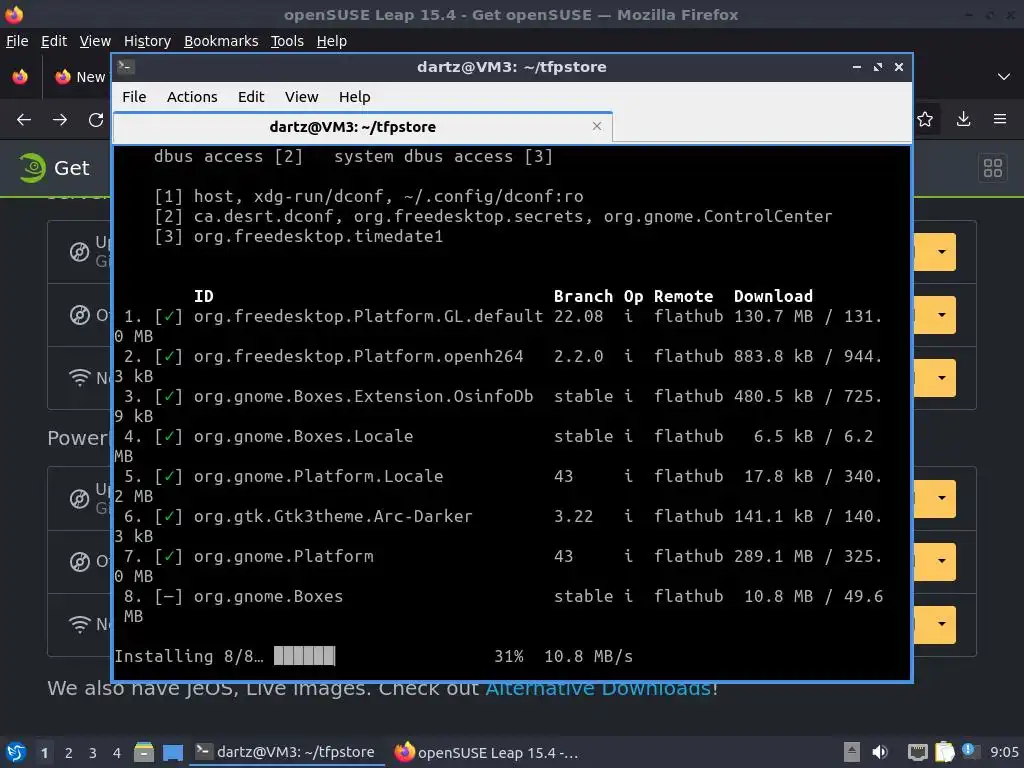Open Firefox's View menu
1024x768 pixels.
[95, 41]
